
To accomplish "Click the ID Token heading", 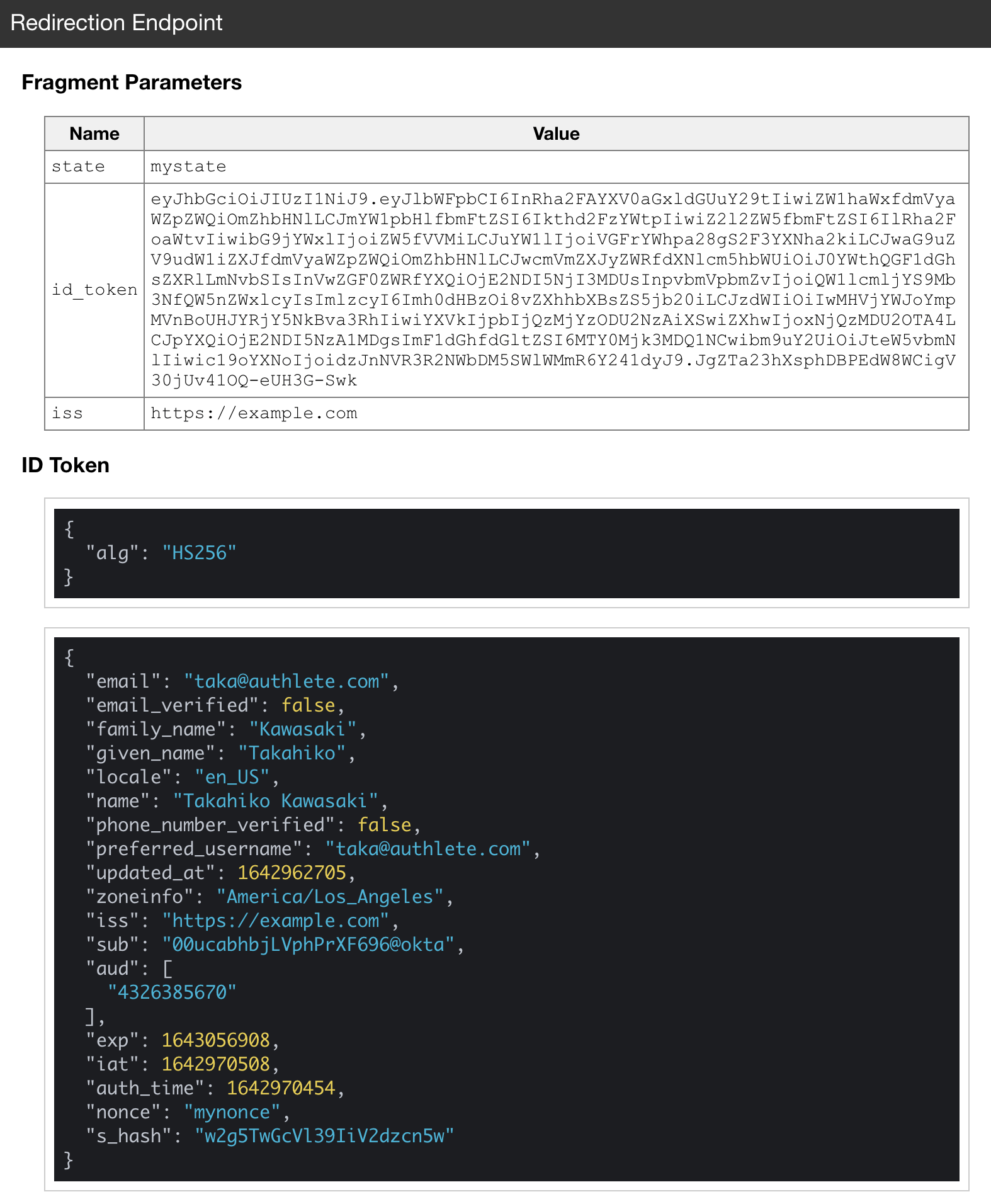I will (65, 465).
